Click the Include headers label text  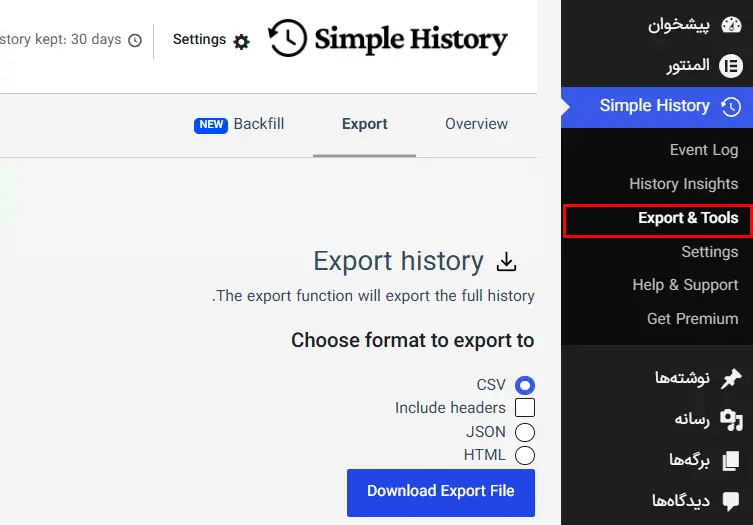(x=450, y=408)
